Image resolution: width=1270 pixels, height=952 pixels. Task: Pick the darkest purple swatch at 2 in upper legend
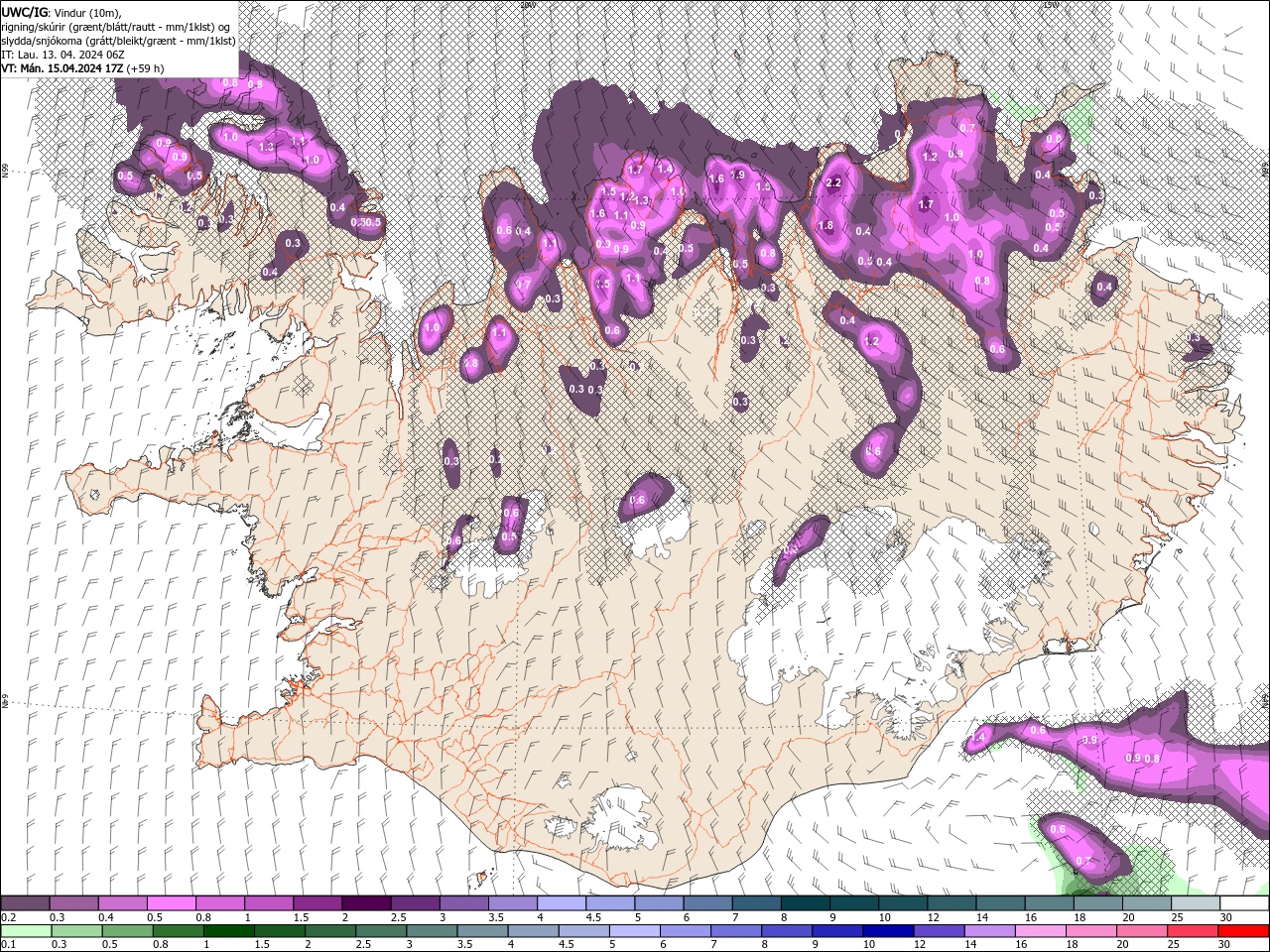[x=366, y=903]
